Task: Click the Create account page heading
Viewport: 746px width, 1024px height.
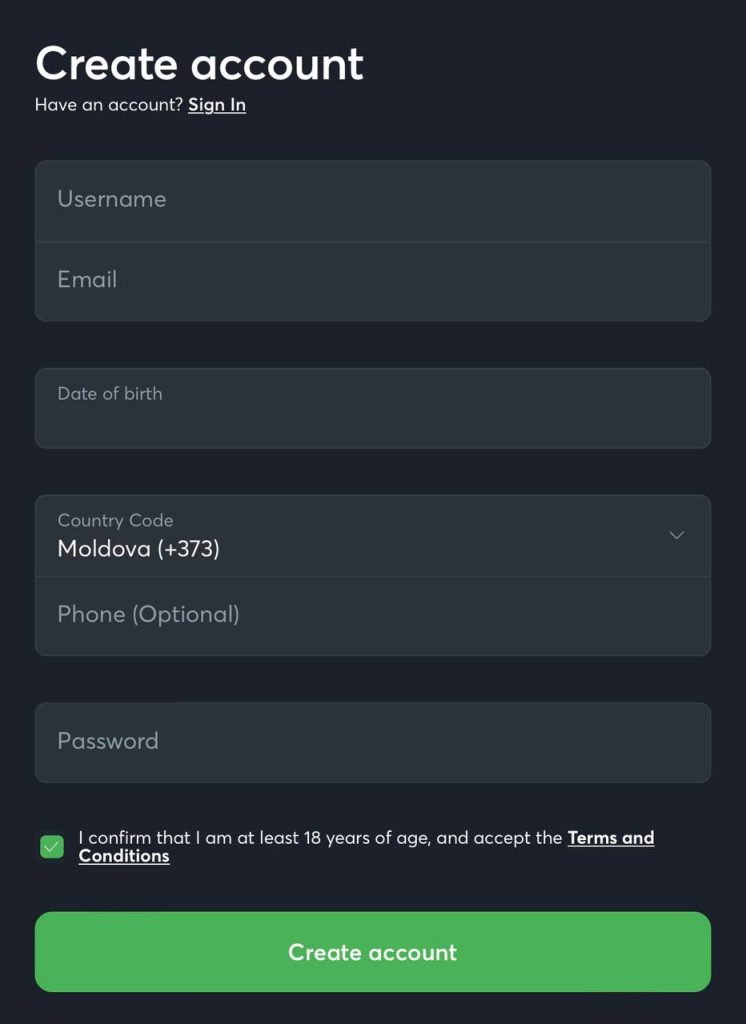Action: pos(199,64)
